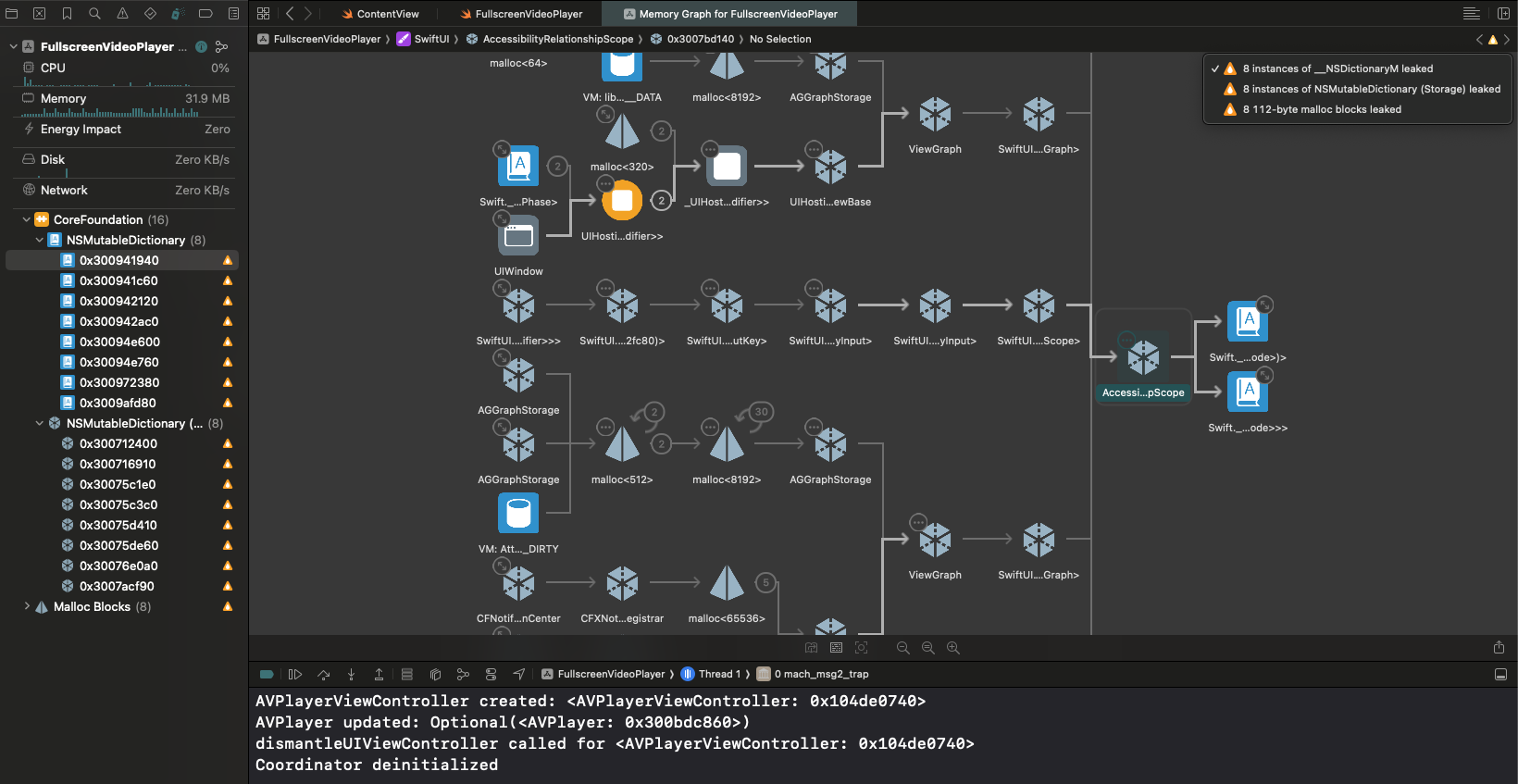Open the Debug View Hierarchy button
This screenshot has height=784, width=1518.
(x=435, y=674)
